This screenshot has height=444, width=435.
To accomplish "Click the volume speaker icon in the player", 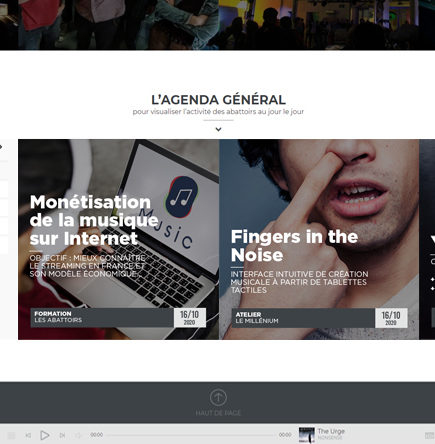I will [78, 435].
